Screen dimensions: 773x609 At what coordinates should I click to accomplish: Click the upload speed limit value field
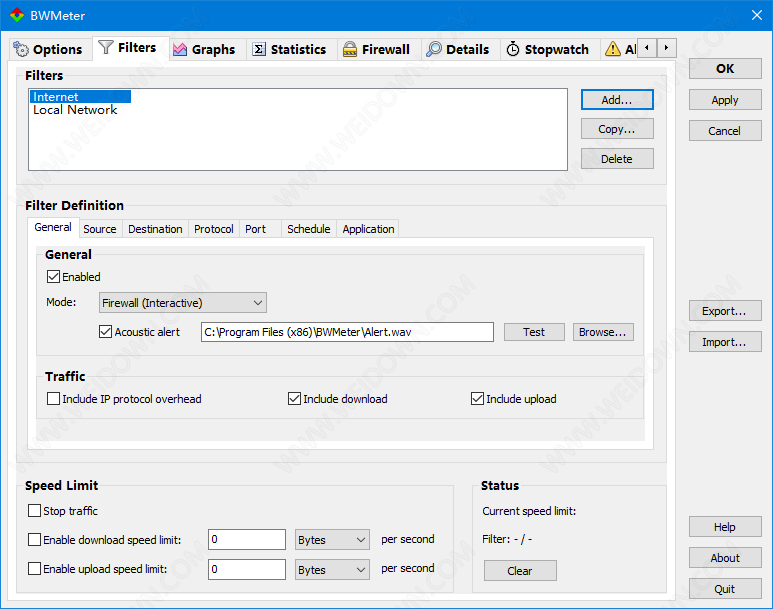click(x=246, y=569)
